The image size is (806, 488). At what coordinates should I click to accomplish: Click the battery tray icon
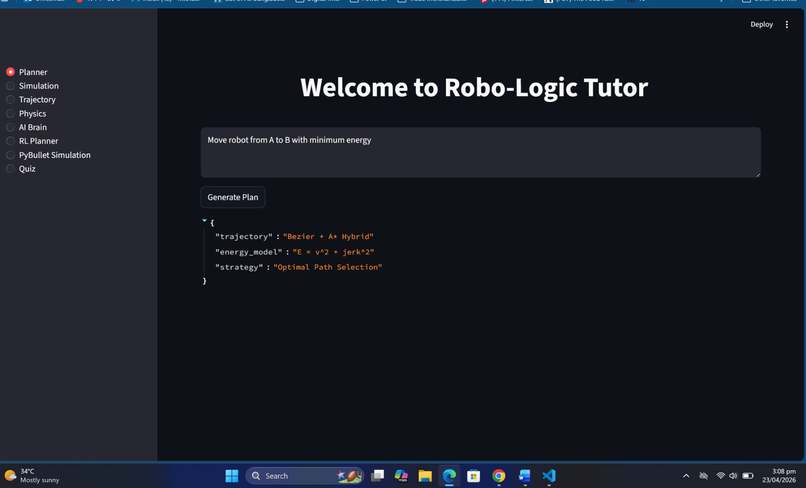click(748, 476)
